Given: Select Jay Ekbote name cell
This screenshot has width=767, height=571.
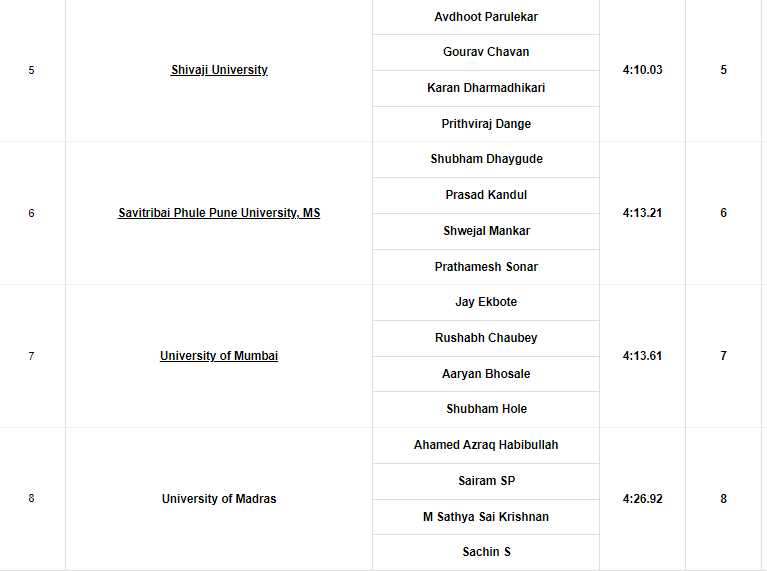Looking at the screenshot, I should [x=486, y=302].
